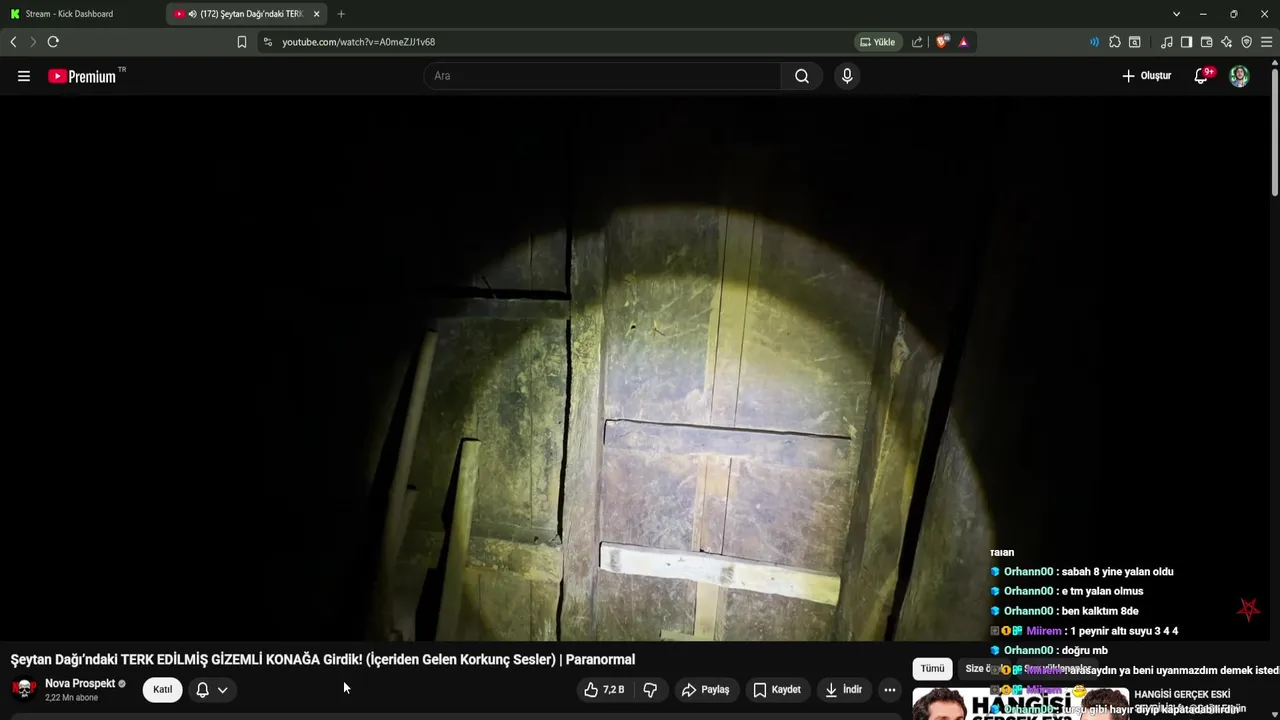The width and height of the screenshot is (1280, 720).
Task: Bookmark this page with the bookmark icon
Action: 242,42
